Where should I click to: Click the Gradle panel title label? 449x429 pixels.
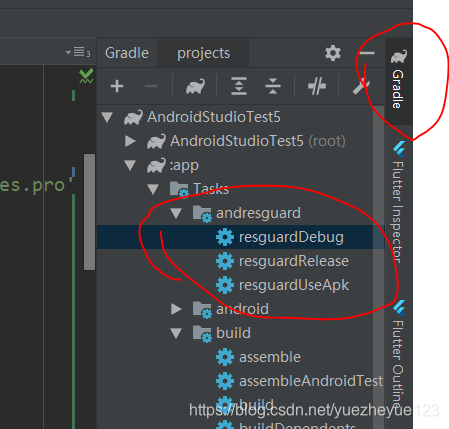point(127,53)
